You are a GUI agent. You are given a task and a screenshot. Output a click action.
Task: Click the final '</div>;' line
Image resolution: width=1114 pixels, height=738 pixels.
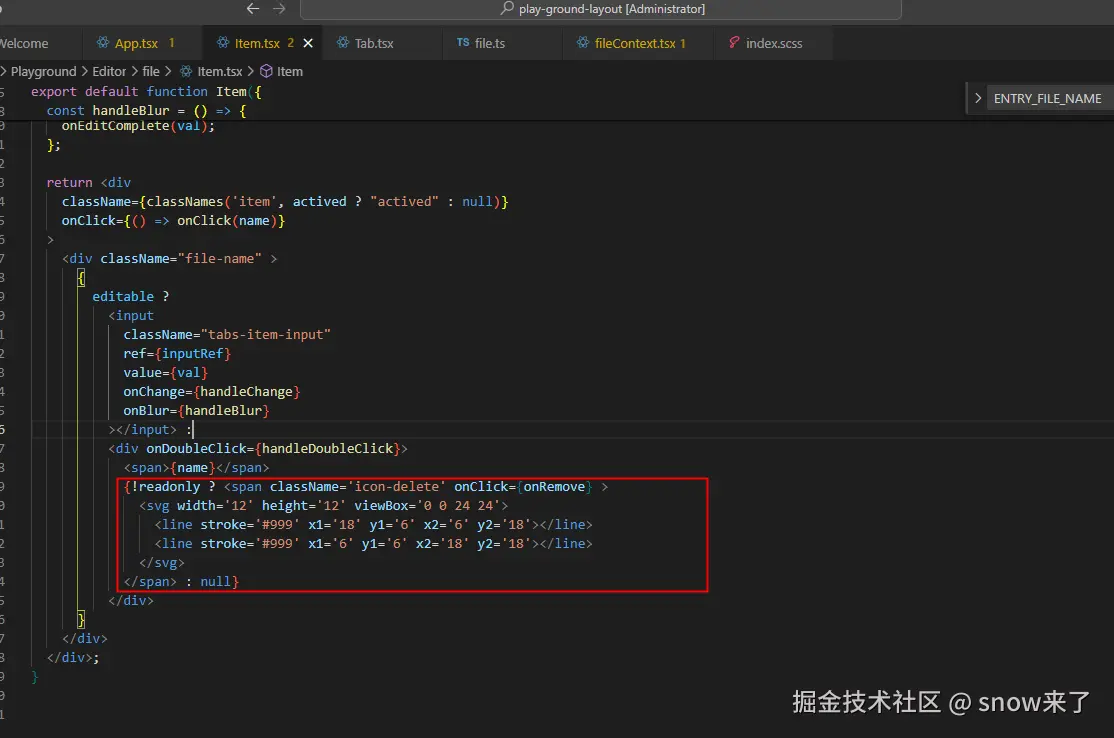point(73,658)
